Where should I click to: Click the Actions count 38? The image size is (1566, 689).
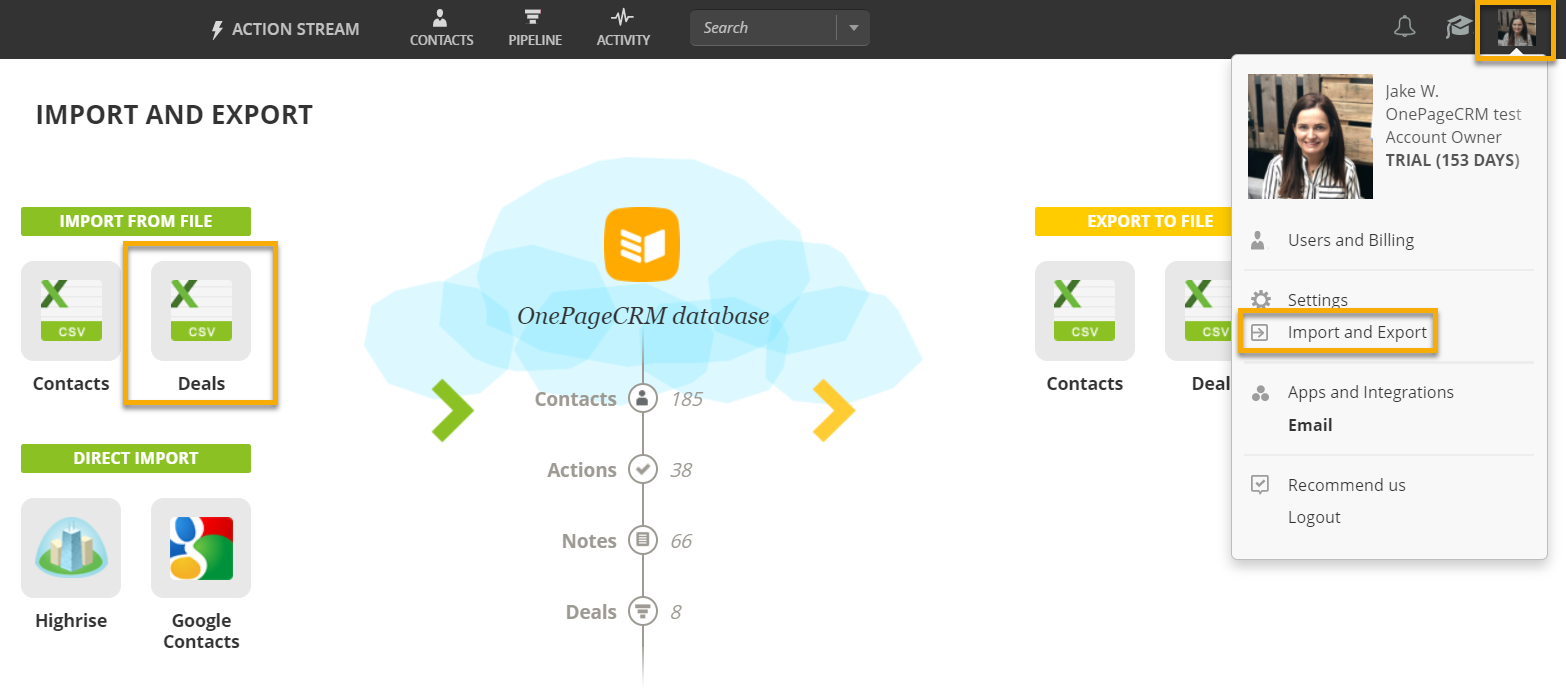click(x=681, y=470)
